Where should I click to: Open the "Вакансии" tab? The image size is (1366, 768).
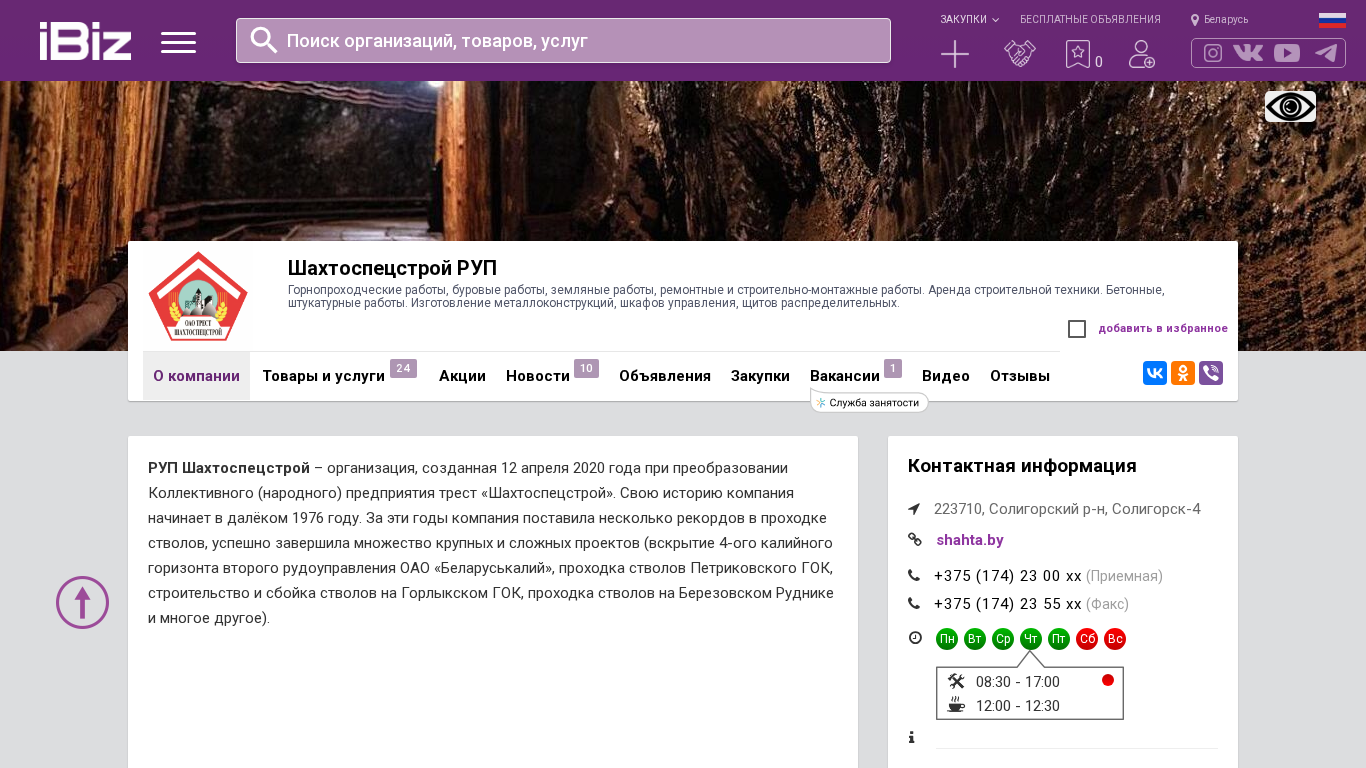(x=845, y=376)
